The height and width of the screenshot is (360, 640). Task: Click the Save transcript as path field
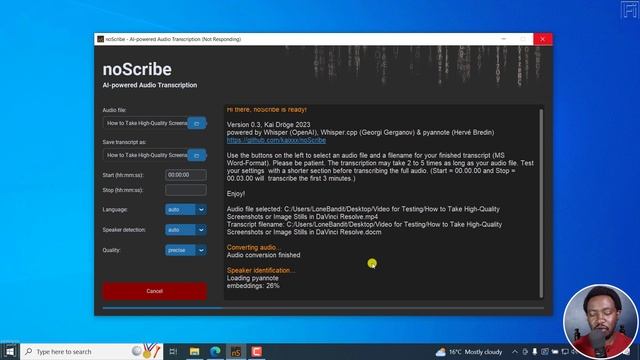[145, 156]
